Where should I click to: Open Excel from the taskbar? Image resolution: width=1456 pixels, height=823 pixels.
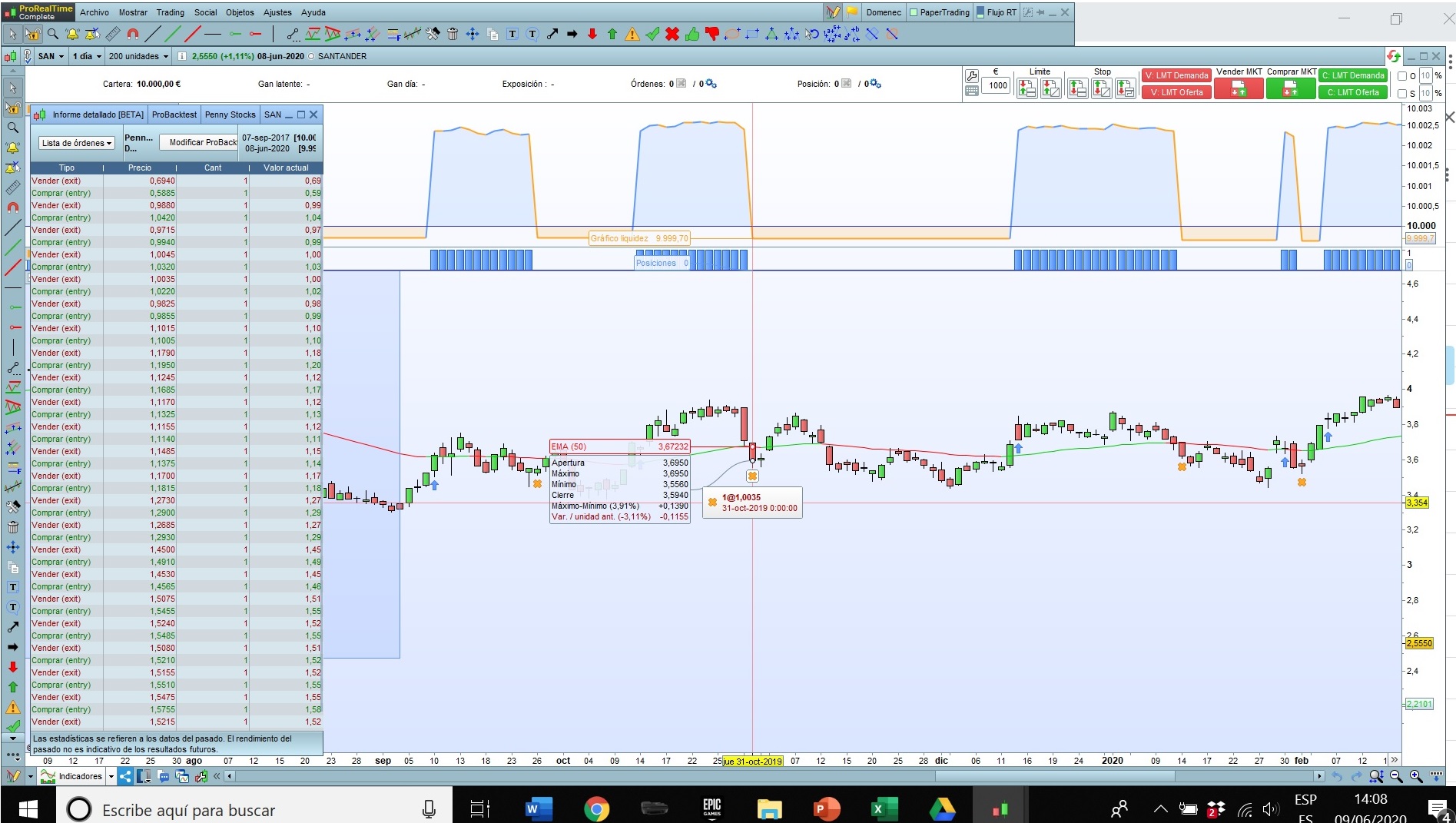[x=884, y=808]
